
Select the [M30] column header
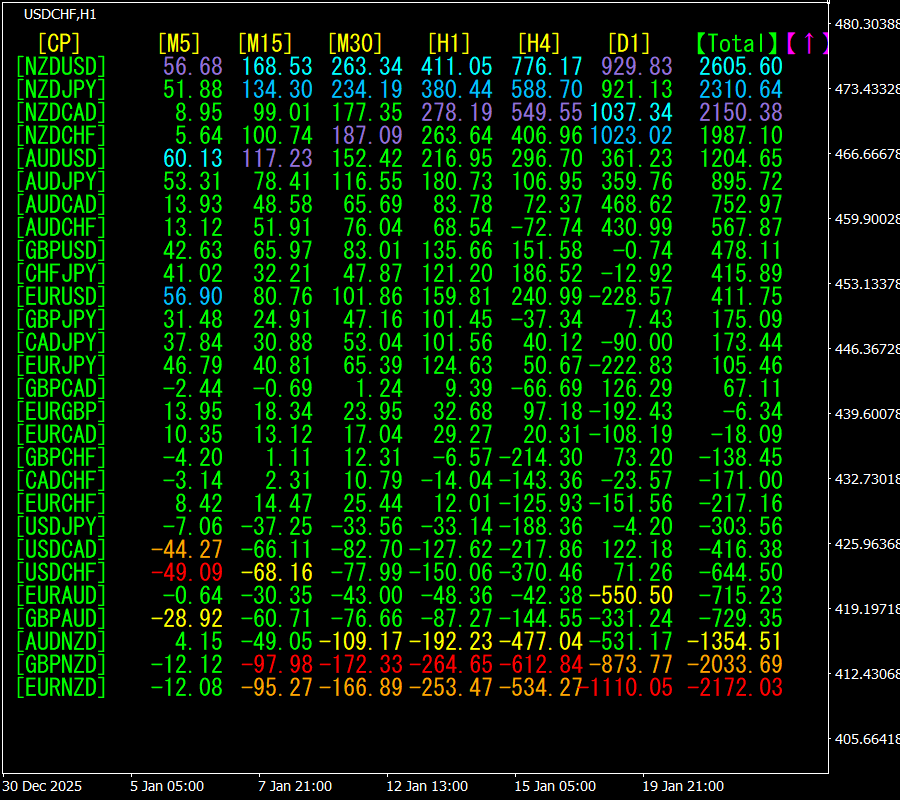(355, 44)
